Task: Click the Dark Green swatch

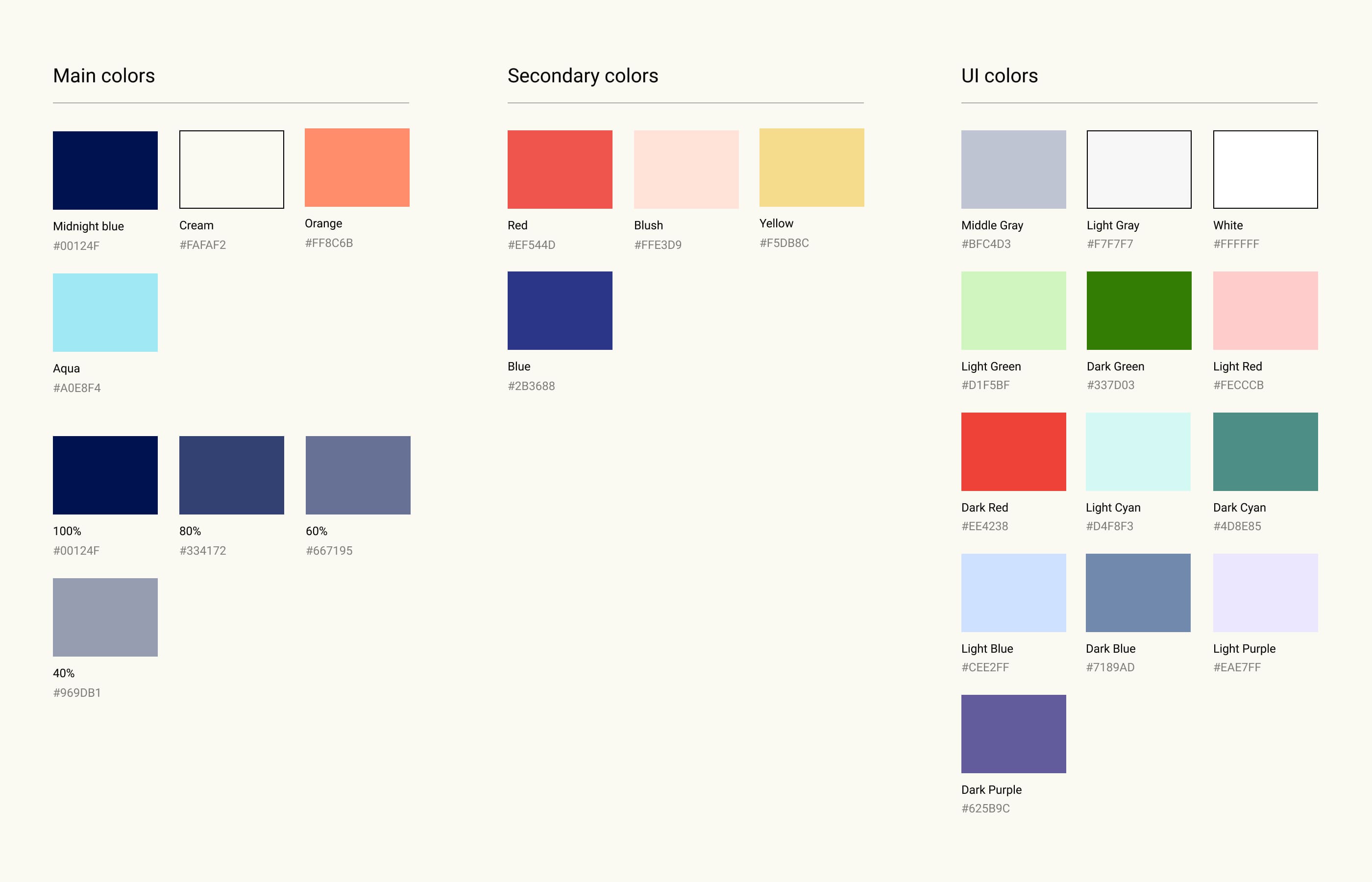Action: coord(1138,311)
